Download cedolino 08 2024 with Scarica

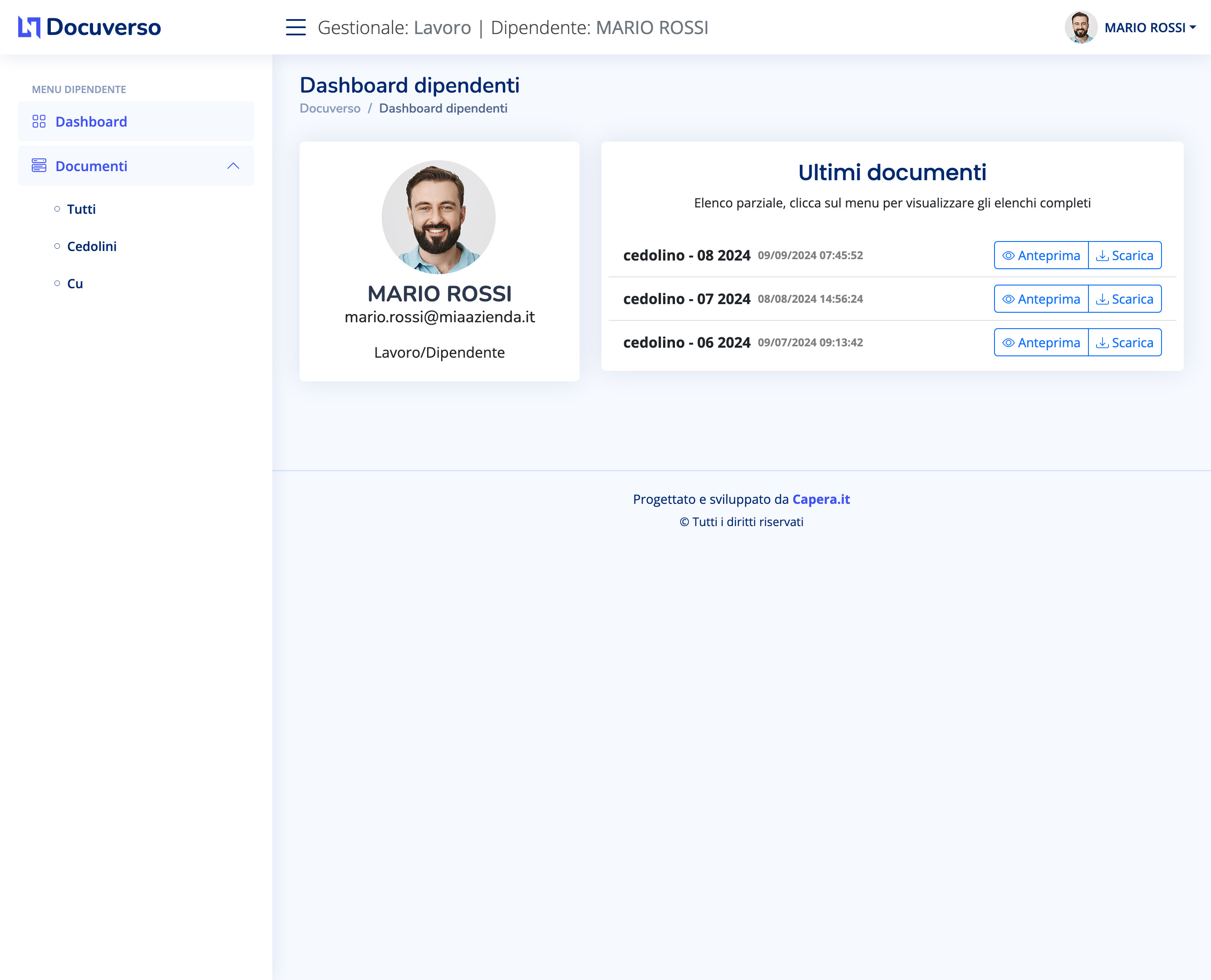point(1125,256)
